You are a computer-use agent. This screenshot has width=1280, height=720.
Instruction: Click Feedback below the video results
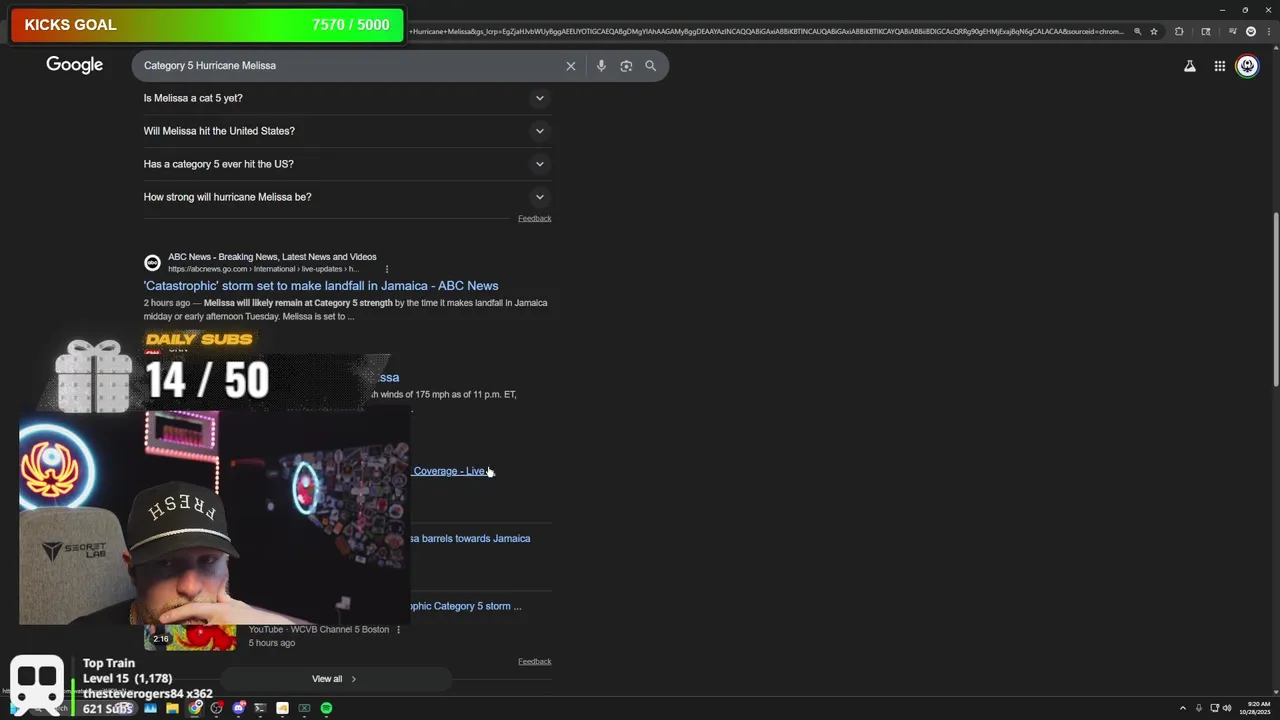point(534,661)
